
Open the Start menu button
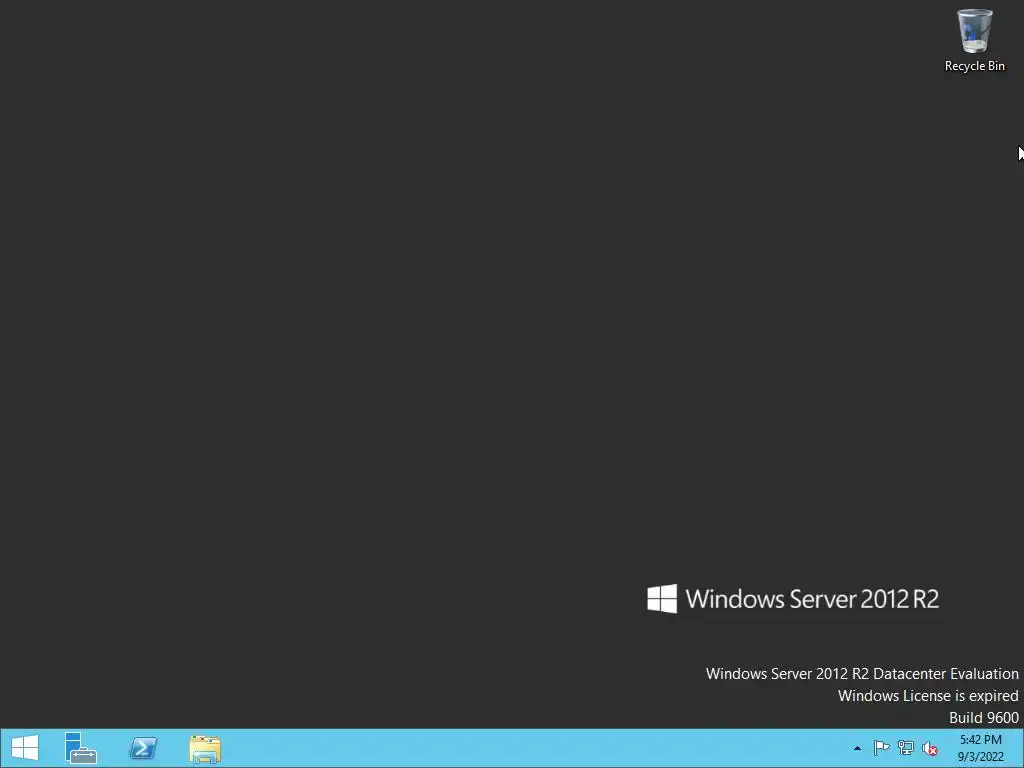pyautogui.click(x=25, y=748)
